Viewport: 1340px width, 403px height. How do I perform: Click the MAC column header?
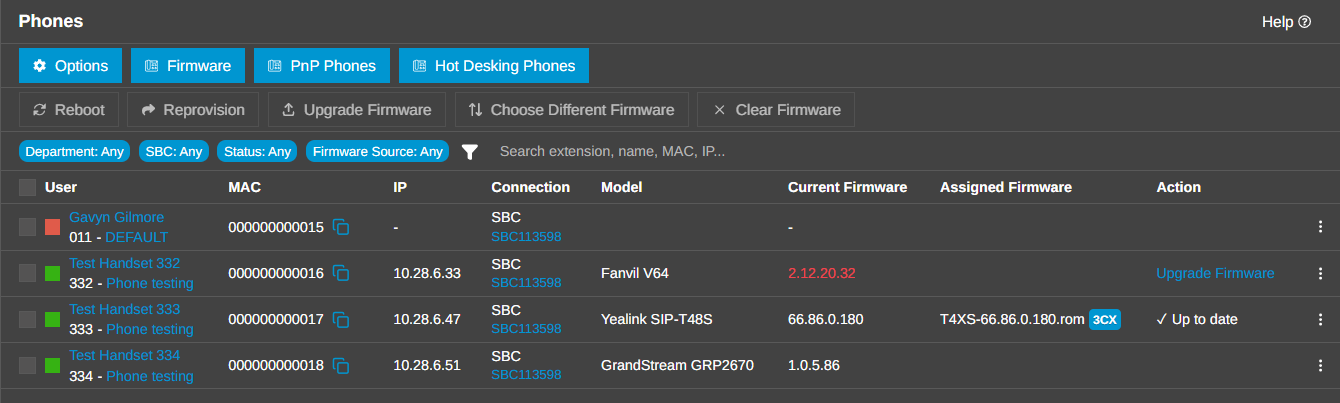[x=244, y=187]
